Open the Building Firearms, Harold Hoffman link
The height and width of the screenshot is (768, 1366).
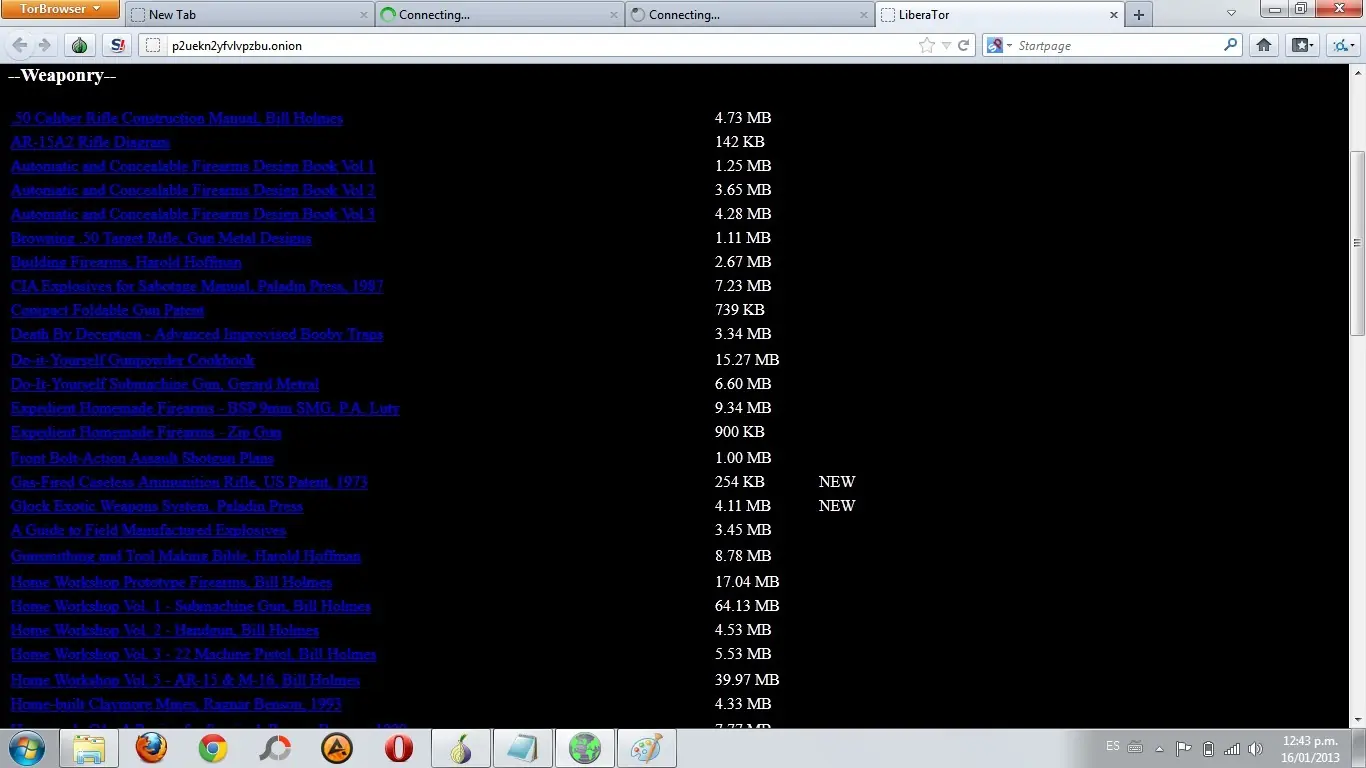coord(126,262)
